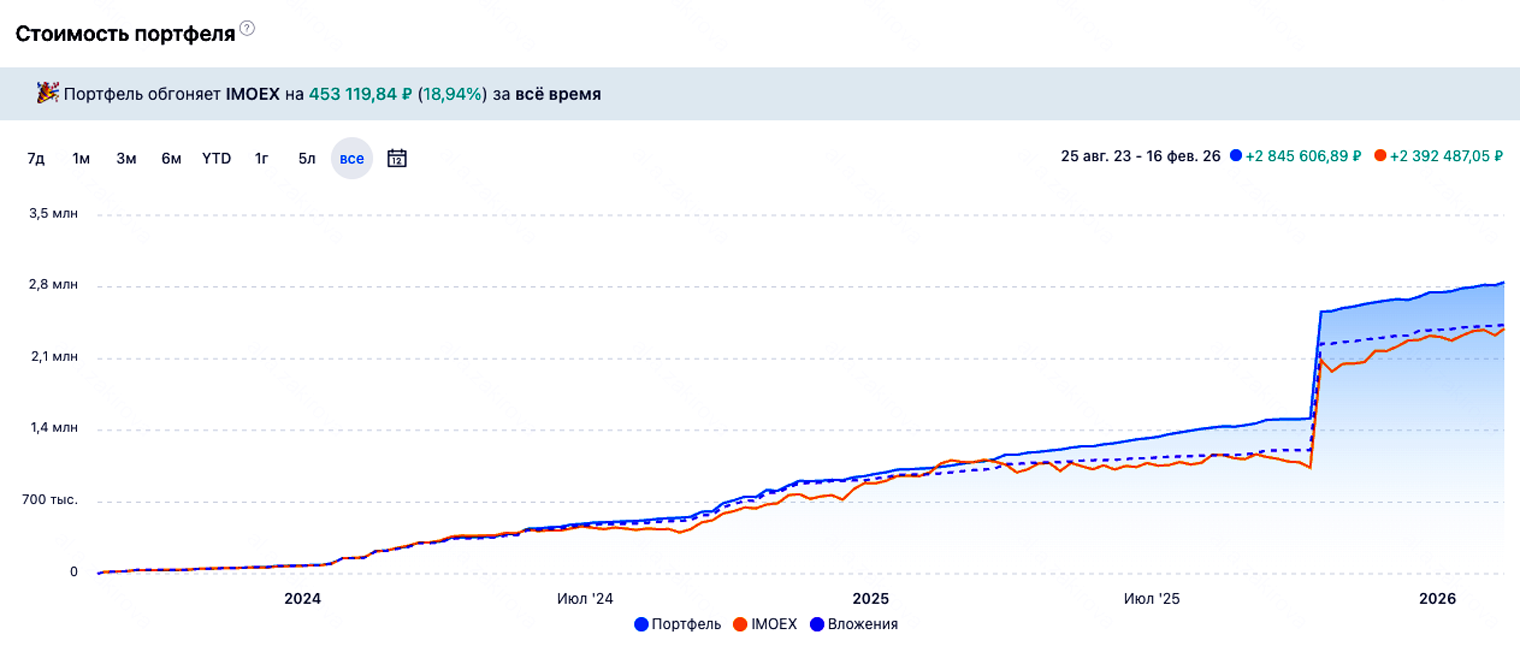Toggle Портфель series in legend
The height and width of the screenshot is (664, 1520).
pyautogui.click(x=677, y=624)
